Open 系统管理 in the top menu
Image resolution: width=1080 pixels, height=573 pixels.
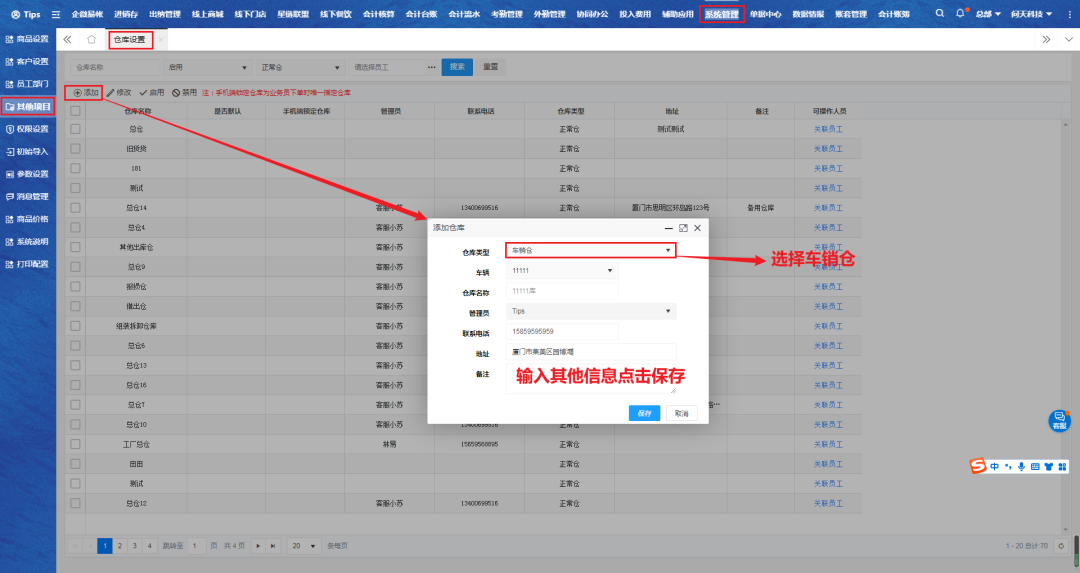click(721, 15)
